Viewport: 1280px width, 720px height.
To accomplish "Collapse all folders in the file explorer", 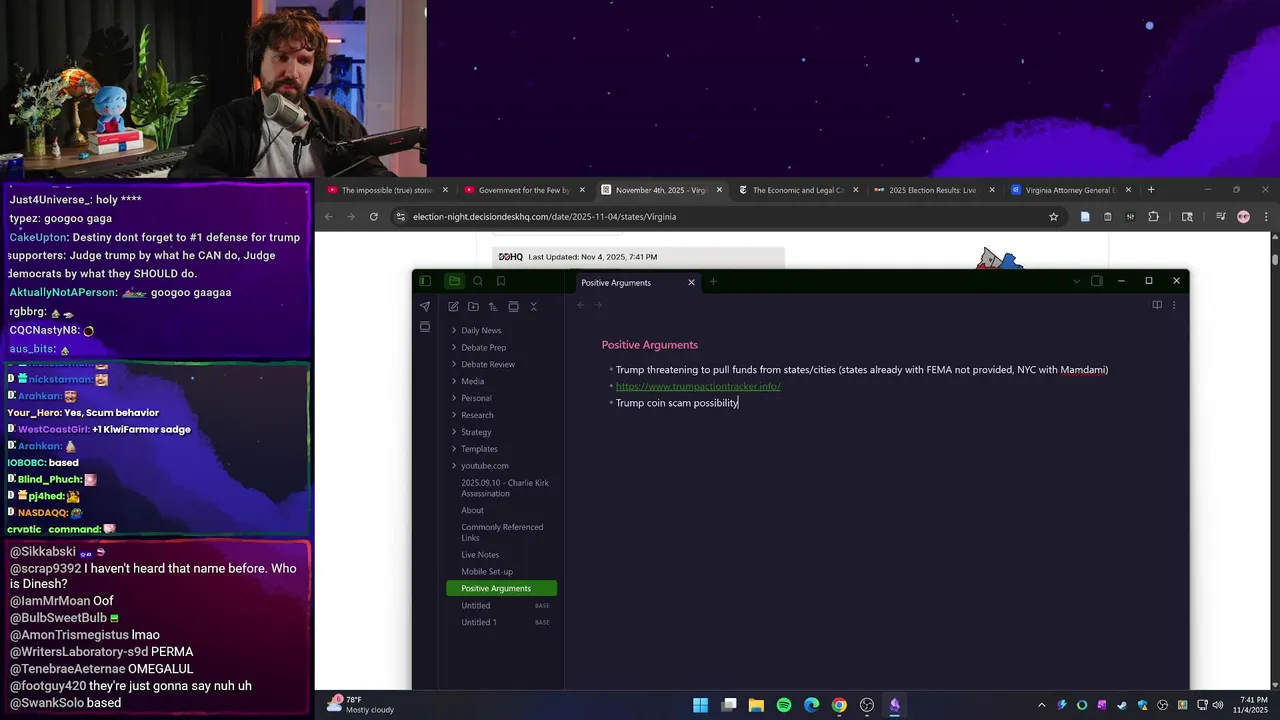I will click(x=533, y=307).
